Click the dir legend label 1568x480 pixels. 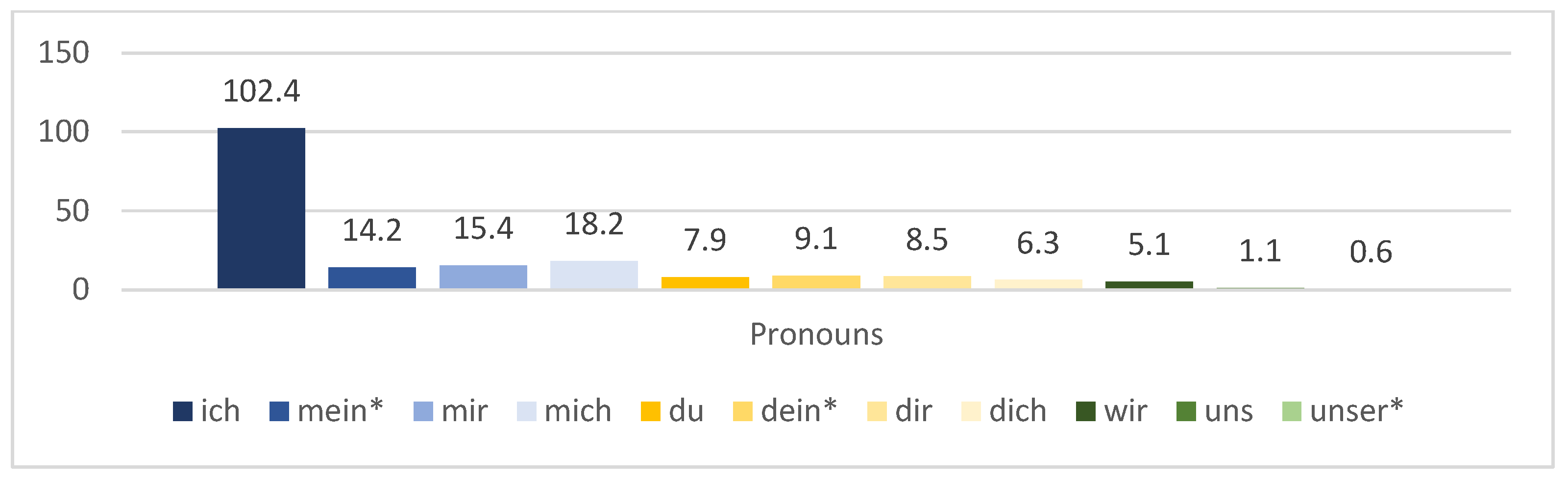point(914,411)
